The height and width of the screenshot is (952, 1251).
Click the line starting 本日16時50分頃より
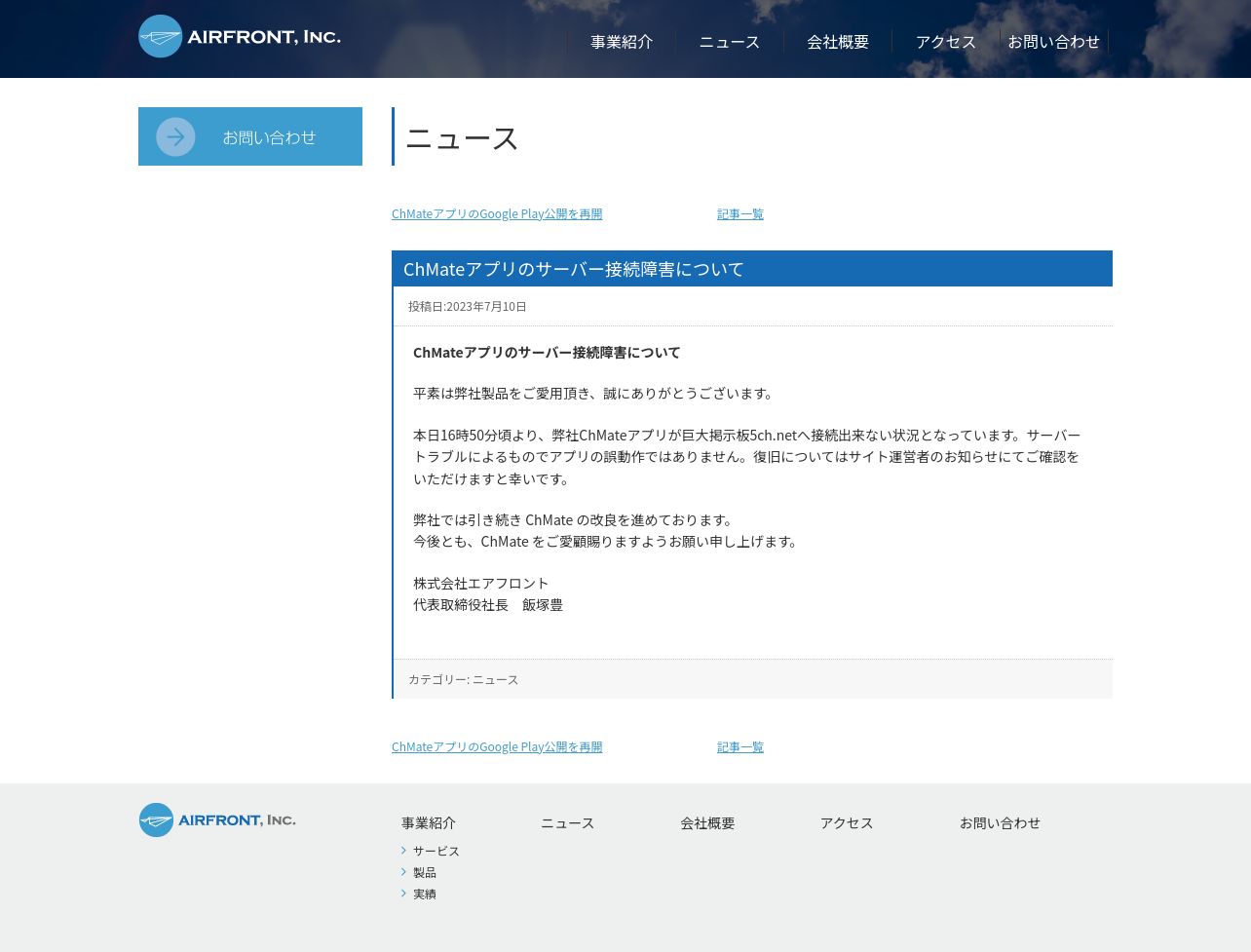tap(747, 435)
